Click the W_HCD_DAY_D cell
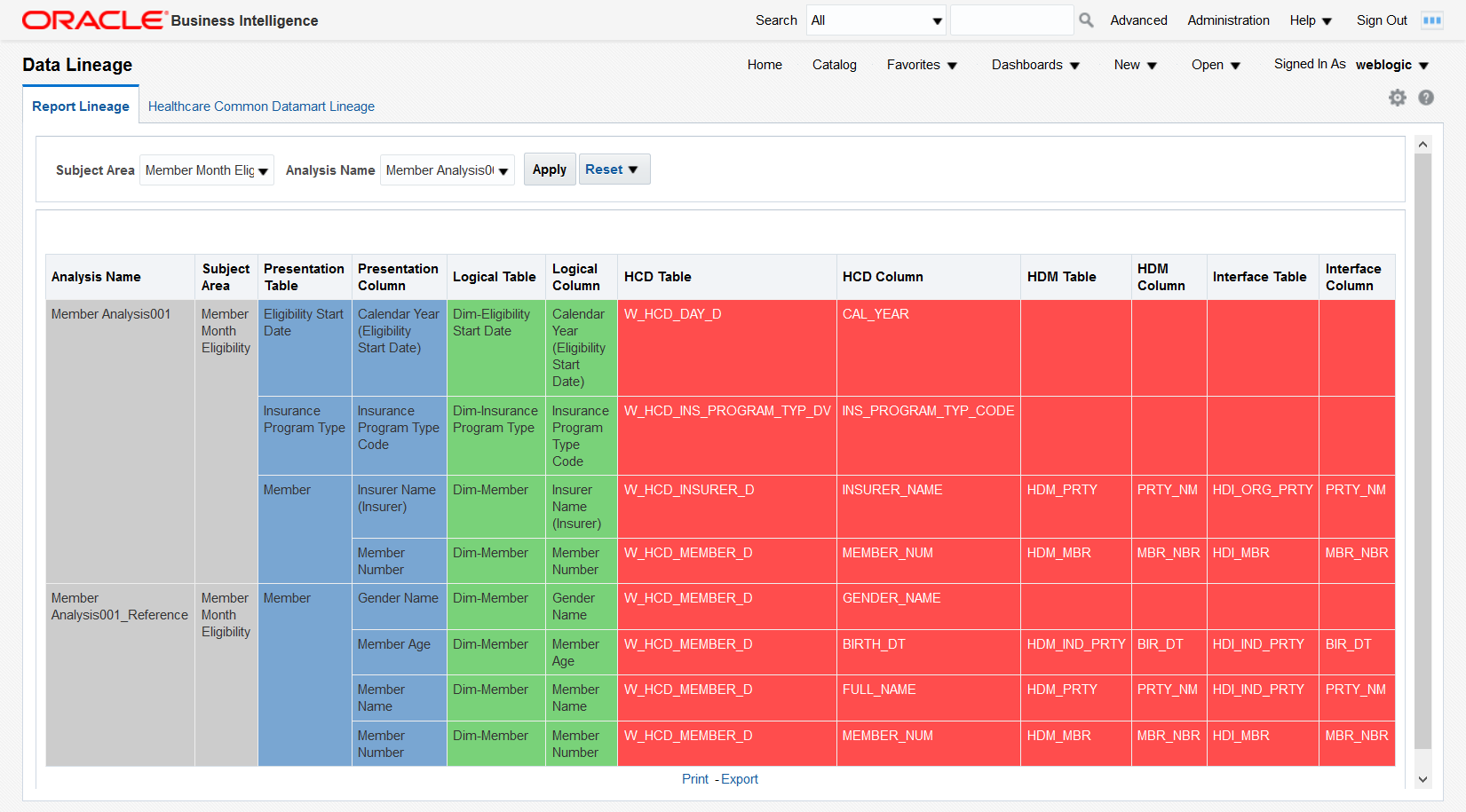The height and width of the screenshot is (812, 1466). 727,348
